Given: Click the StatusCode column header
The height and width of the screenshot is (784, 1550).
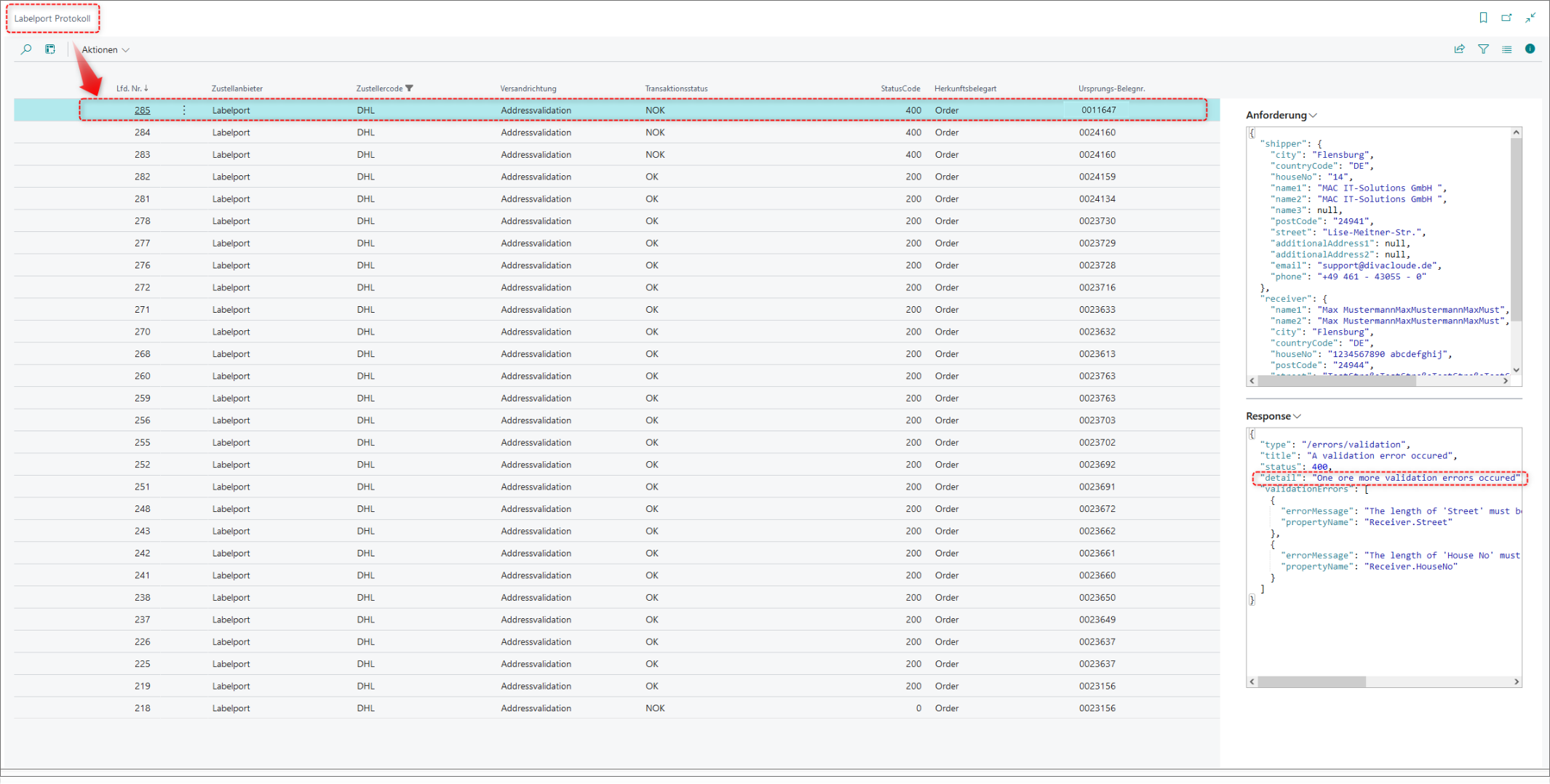Looking at the screenshot, I should point(900,89).
